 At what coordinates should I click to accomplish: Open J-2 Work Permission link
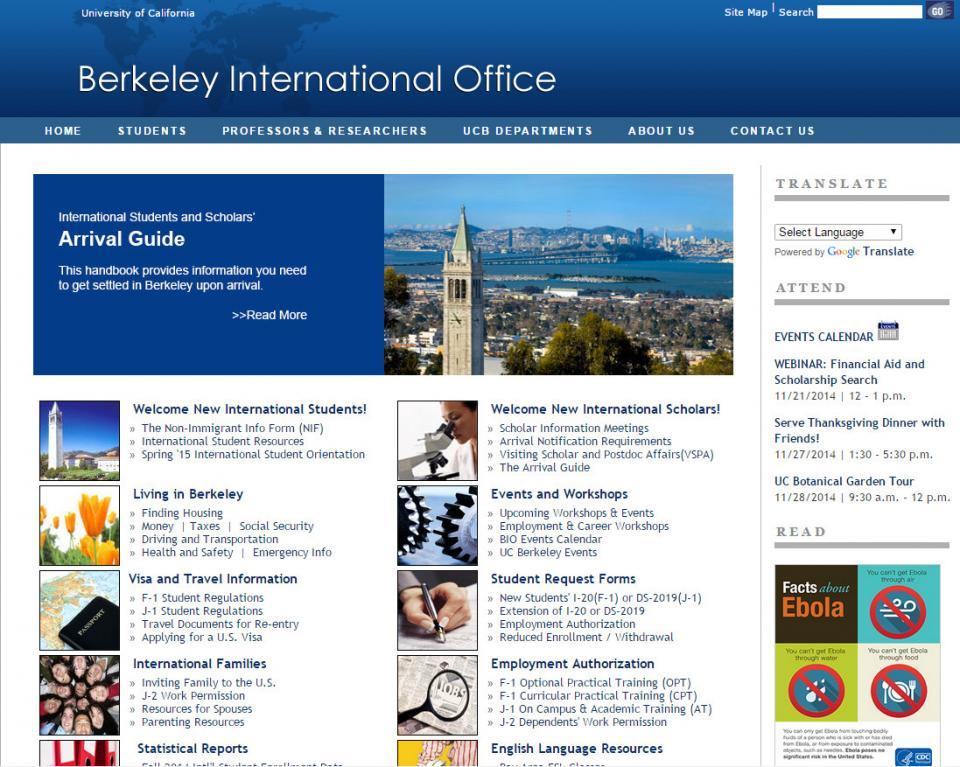193,695
